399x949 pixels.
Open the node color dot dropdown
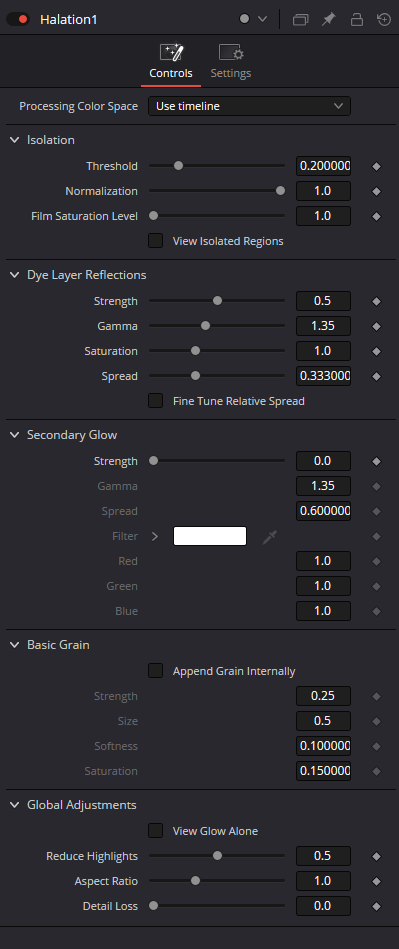(253, 19)
